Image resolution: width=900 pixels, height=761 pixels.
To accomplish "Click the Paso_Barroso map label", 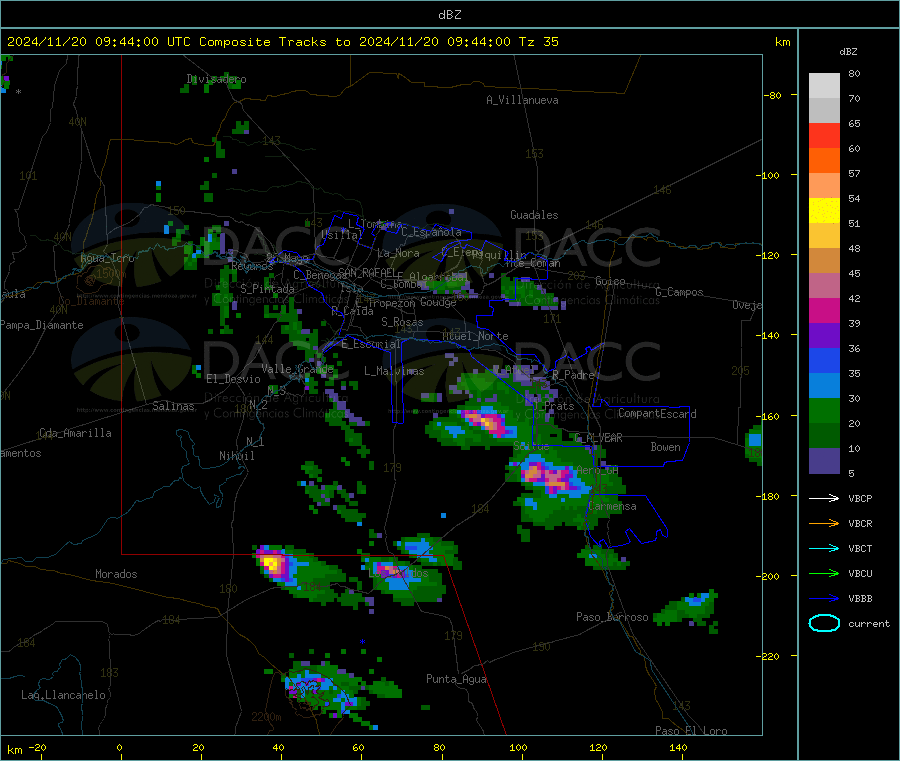I will (612, 617).
